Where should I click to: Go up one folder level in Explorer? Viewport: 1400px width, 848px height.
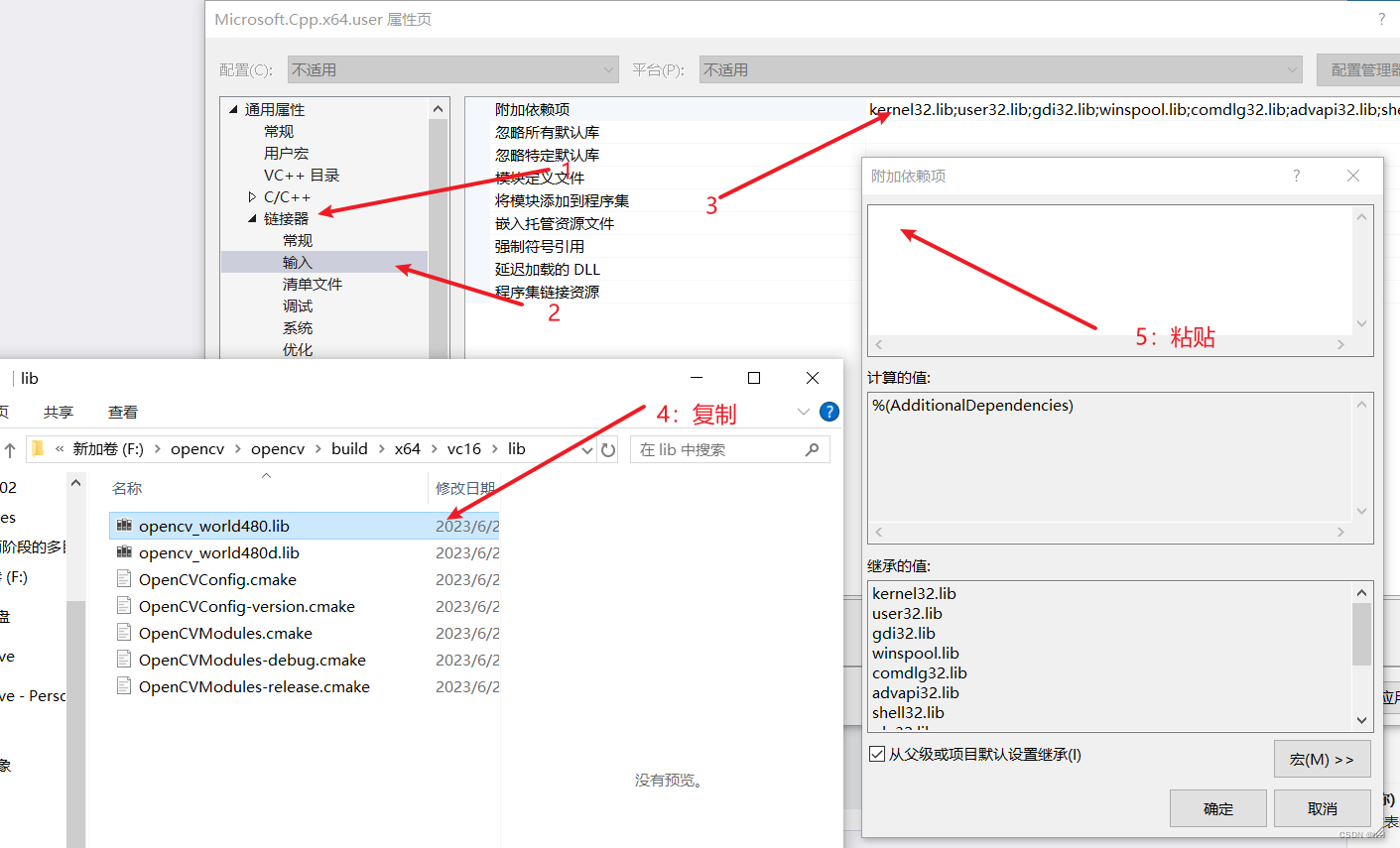click(x=10, y=449)
